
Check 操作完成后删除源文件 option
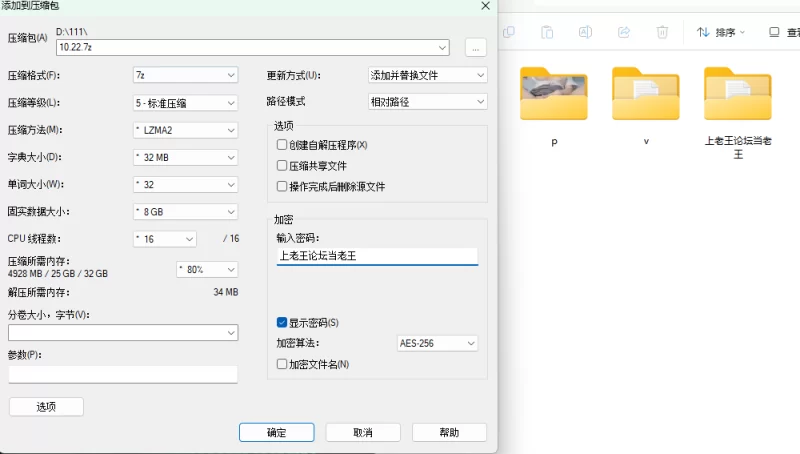pos(282,186)
